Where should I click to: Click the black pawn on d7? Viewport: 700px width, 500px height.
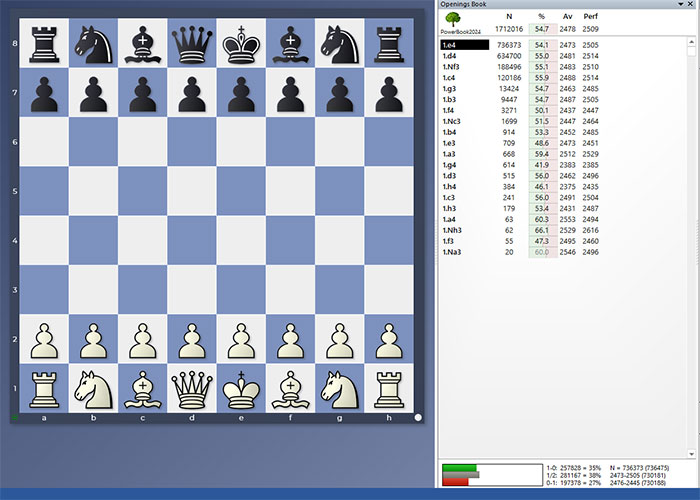pos(192,94)
